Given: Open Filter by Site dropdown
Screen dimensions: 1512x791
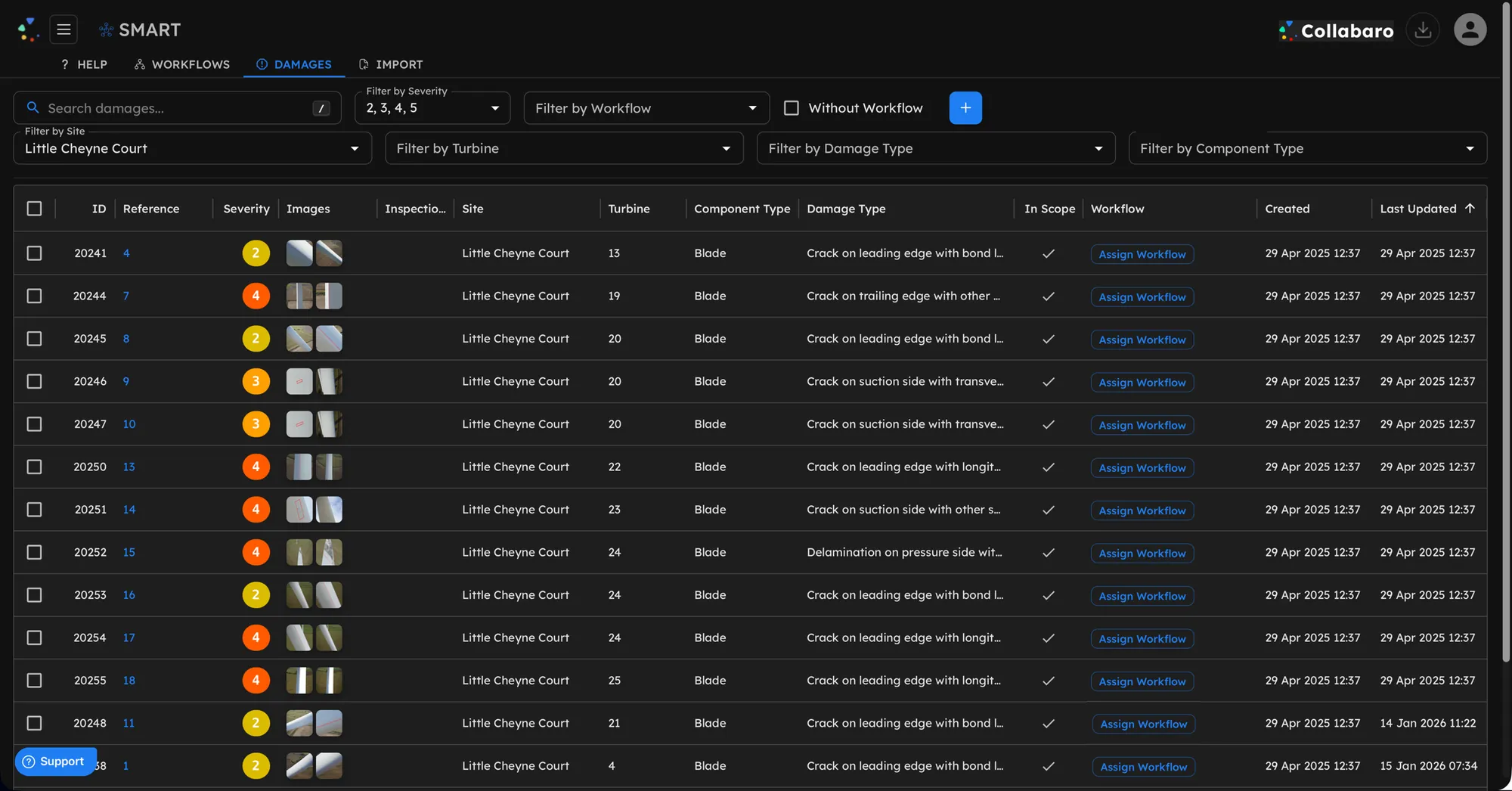Looking at the screenshot, I should tap(193, 148).
